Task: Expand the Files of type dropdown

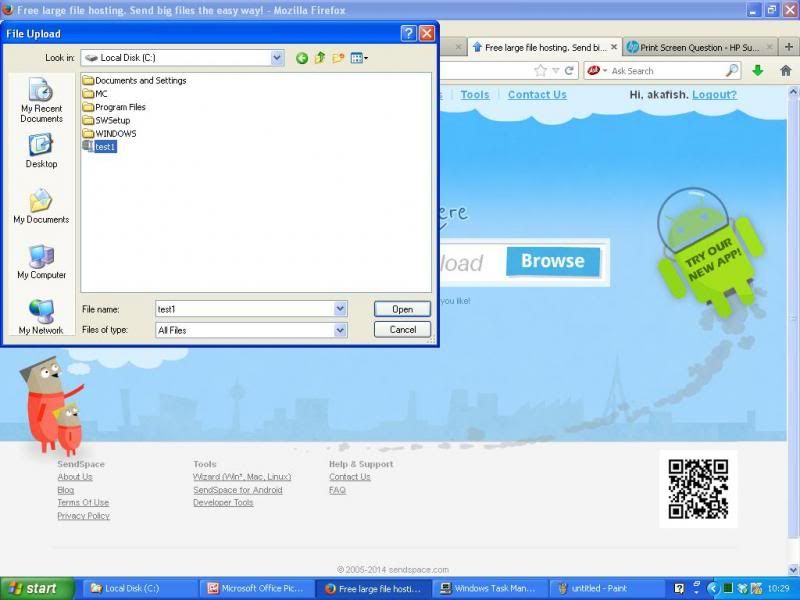Action: 340,330
